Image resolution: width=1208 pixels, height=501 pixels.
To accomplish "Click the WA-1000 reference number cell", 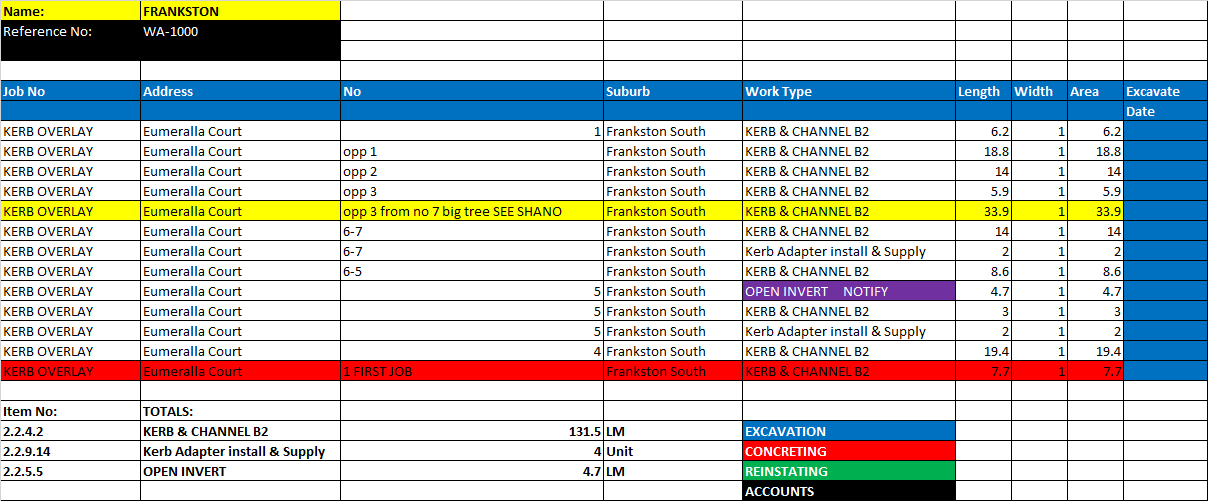I will (x=240, y=31).
